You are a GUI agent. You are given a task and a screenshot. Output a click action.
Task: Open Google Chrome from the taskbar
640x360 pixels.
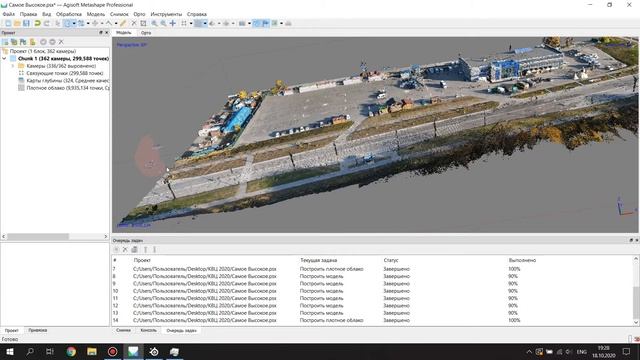coord(71,351)
